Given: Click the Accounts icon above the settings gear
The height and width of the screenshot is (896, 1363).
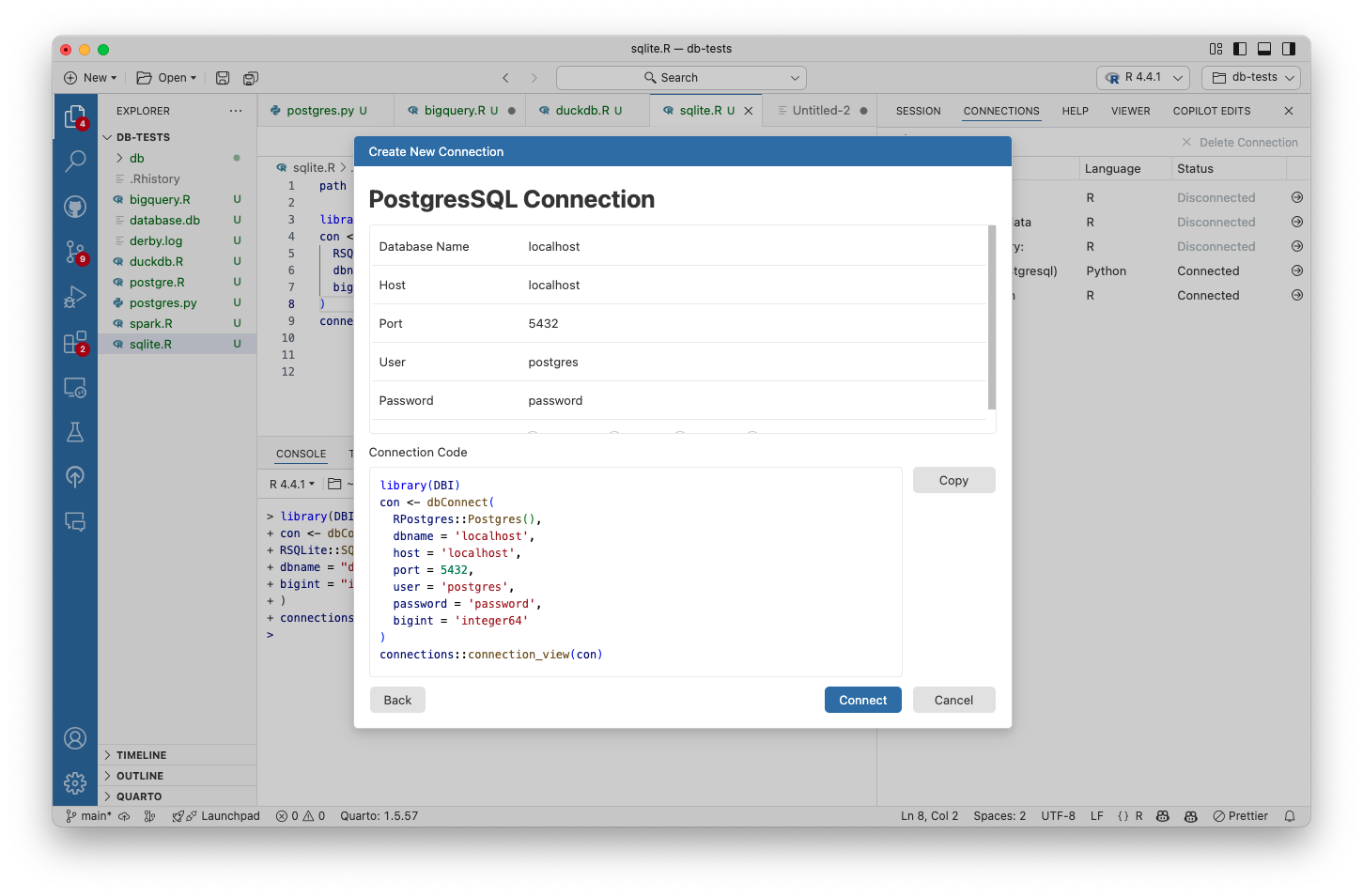Looking at the screenshot, I should [75, 738].
